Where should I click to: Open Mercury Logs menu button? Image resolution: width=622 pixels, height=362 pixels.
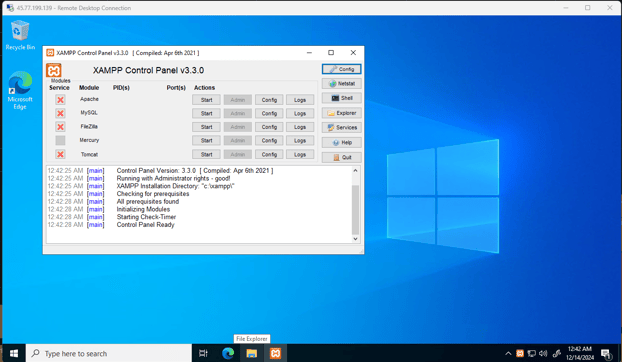tap(300, 140)
